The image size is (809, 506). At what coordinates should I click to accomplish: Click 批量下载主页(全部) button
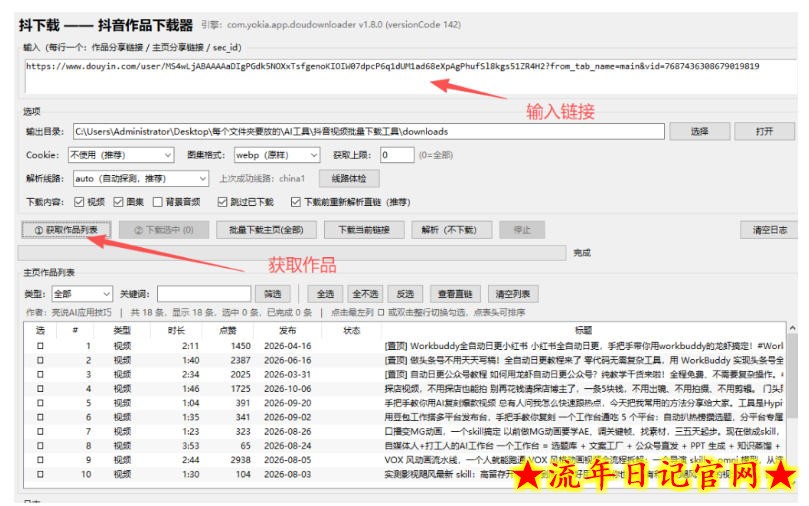pyautogui.click(x=266, y=230)
